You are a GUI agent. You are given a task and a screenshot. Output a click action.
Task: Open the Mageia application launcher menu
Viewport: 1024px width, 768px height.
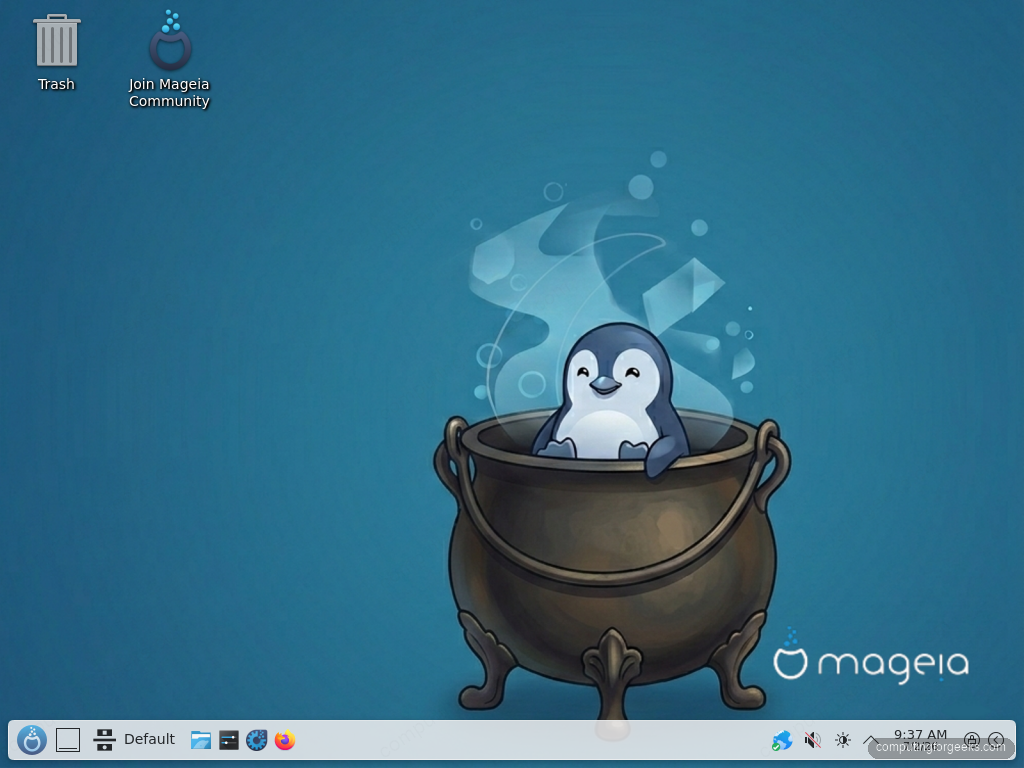[31, 740]
